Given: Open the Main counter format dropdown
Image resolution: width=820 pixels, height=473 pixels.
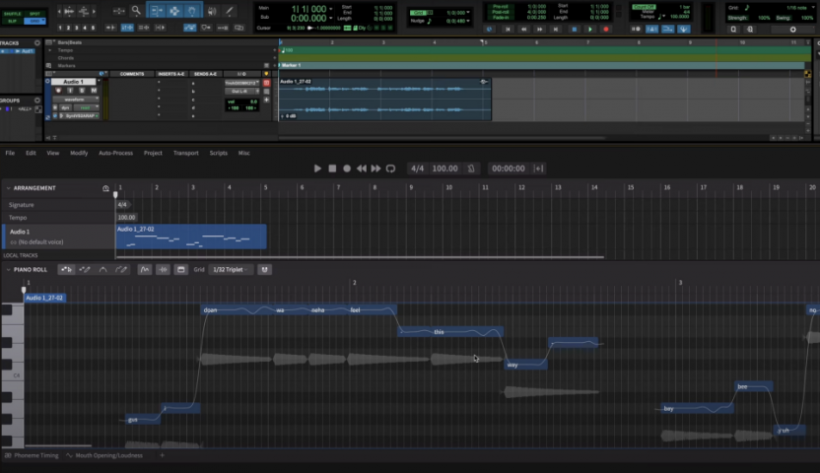Looking at the screenshot, I should pyautogui.click(x=331, y=9).
